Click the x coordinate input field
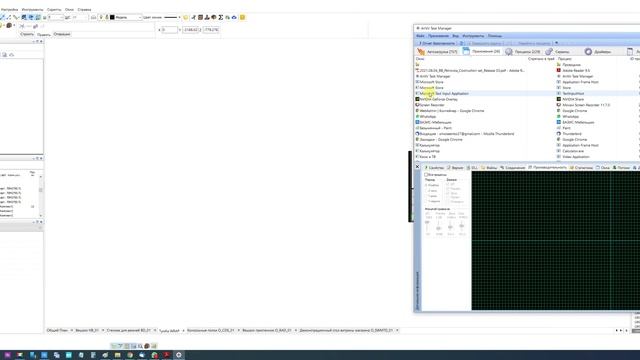 pos(169,30)
